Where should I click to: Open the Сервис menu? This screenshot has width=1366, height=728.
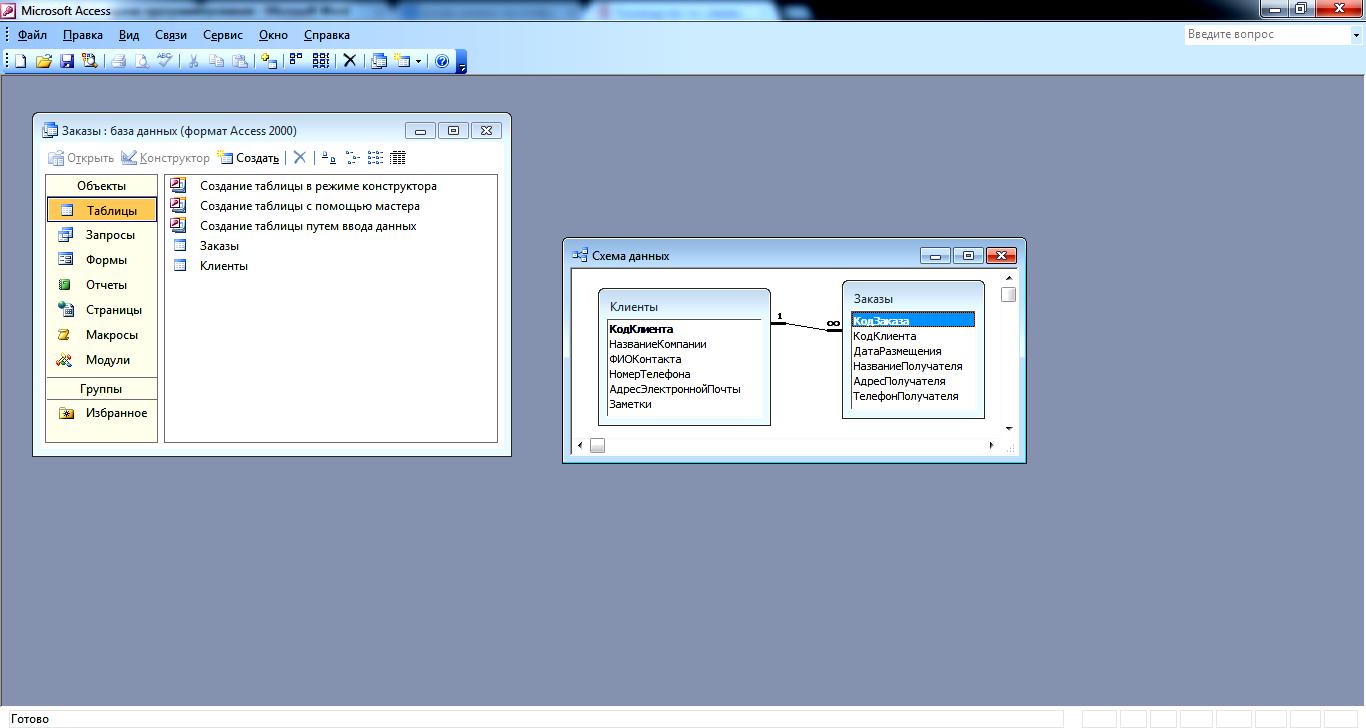point(223,35)
